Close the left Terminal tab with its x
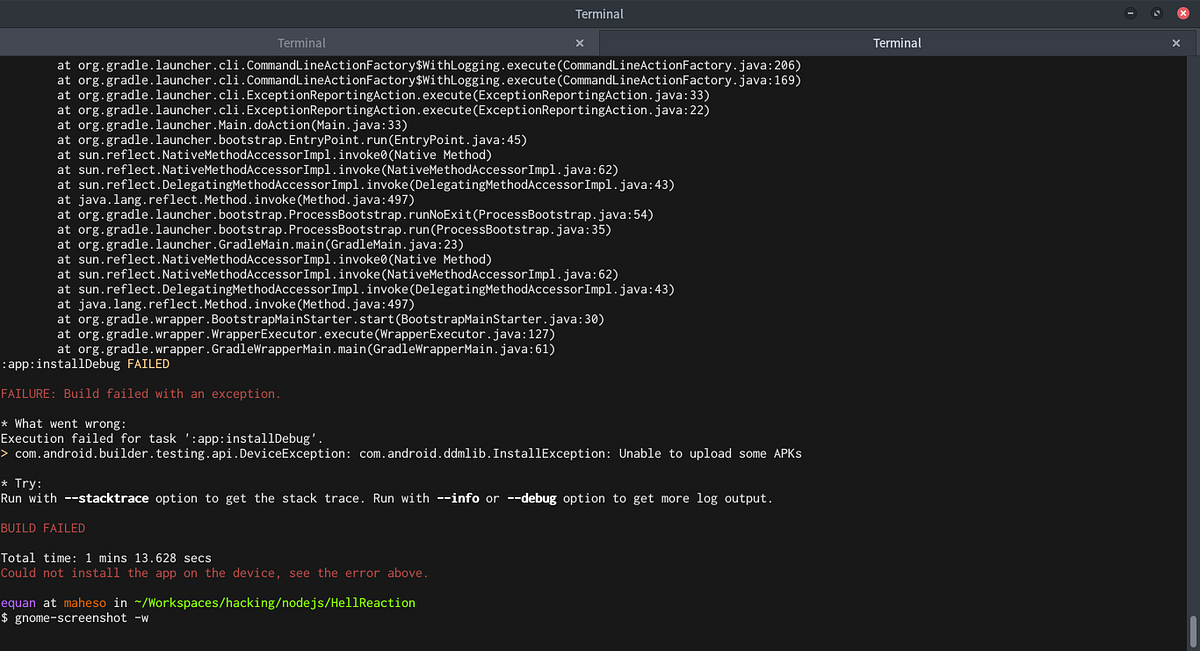Image resolution: width=1200 pixels, height=651 pixels. [579, 43]
